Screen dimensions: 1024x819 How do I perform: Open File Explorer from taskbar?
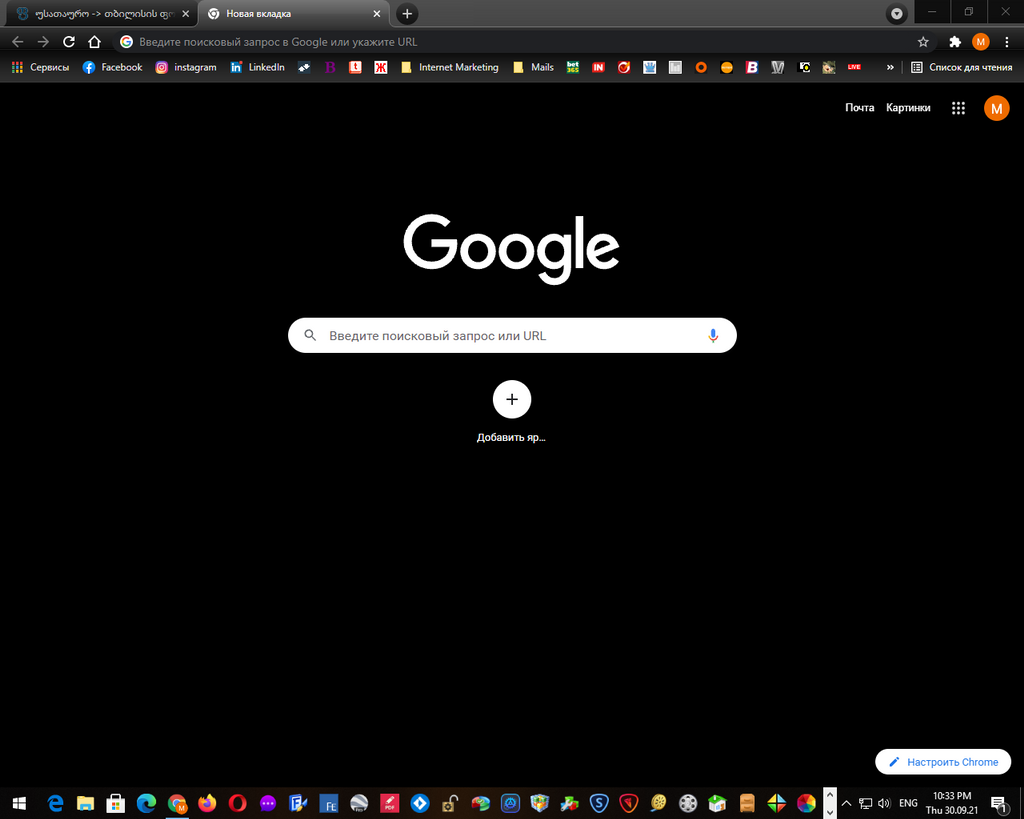[86, 803]
